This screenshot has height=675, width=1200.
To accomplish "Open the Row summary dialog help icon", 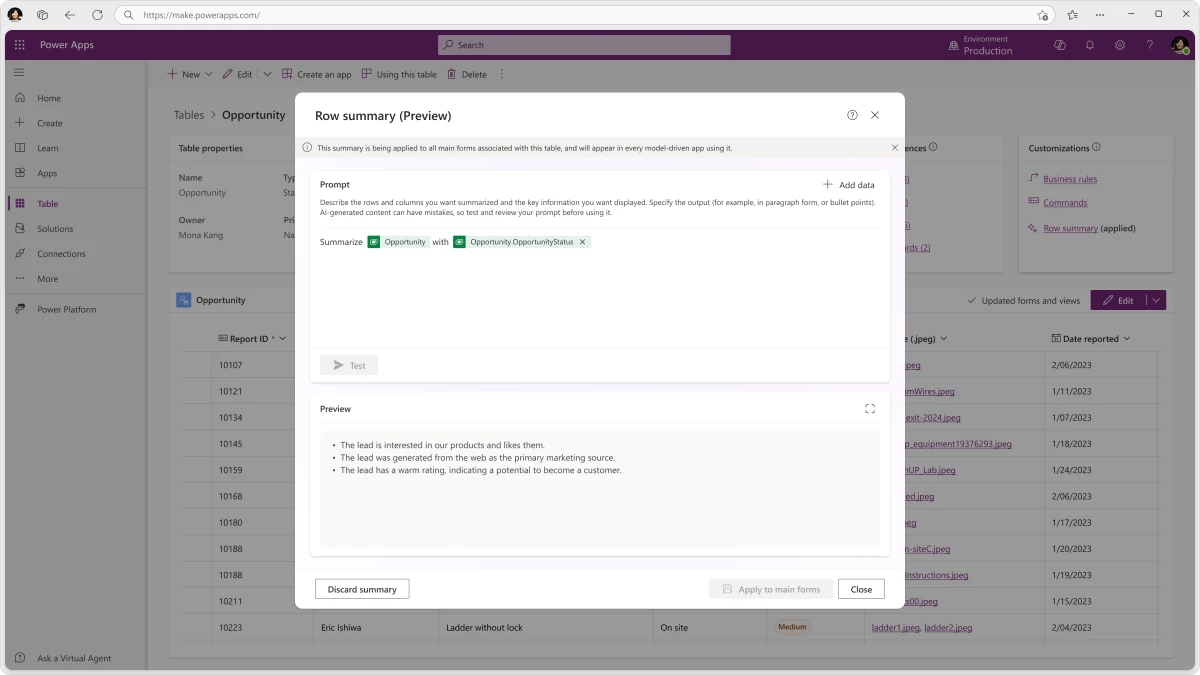I will [x=851, y=115].
